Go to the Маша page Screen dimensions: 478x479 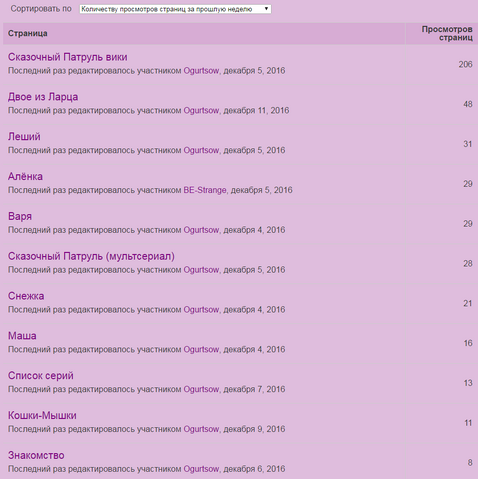22,336
